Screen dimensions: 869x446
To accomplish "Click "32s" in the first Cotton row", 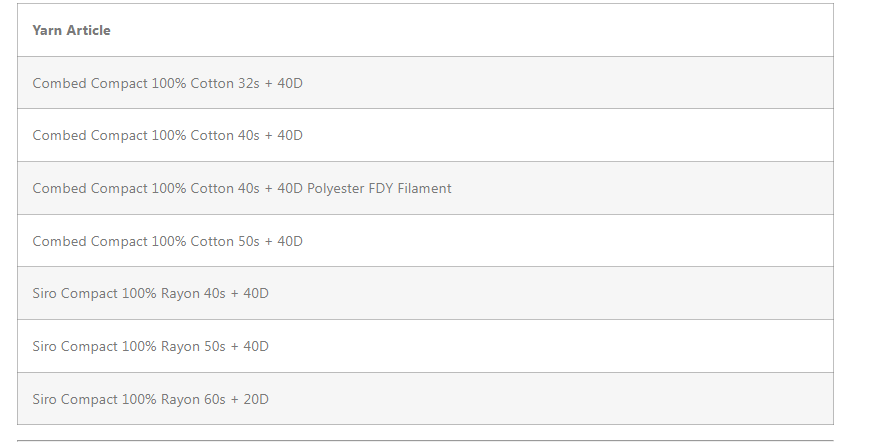I will pyautogui.click(x=248, y=84).
